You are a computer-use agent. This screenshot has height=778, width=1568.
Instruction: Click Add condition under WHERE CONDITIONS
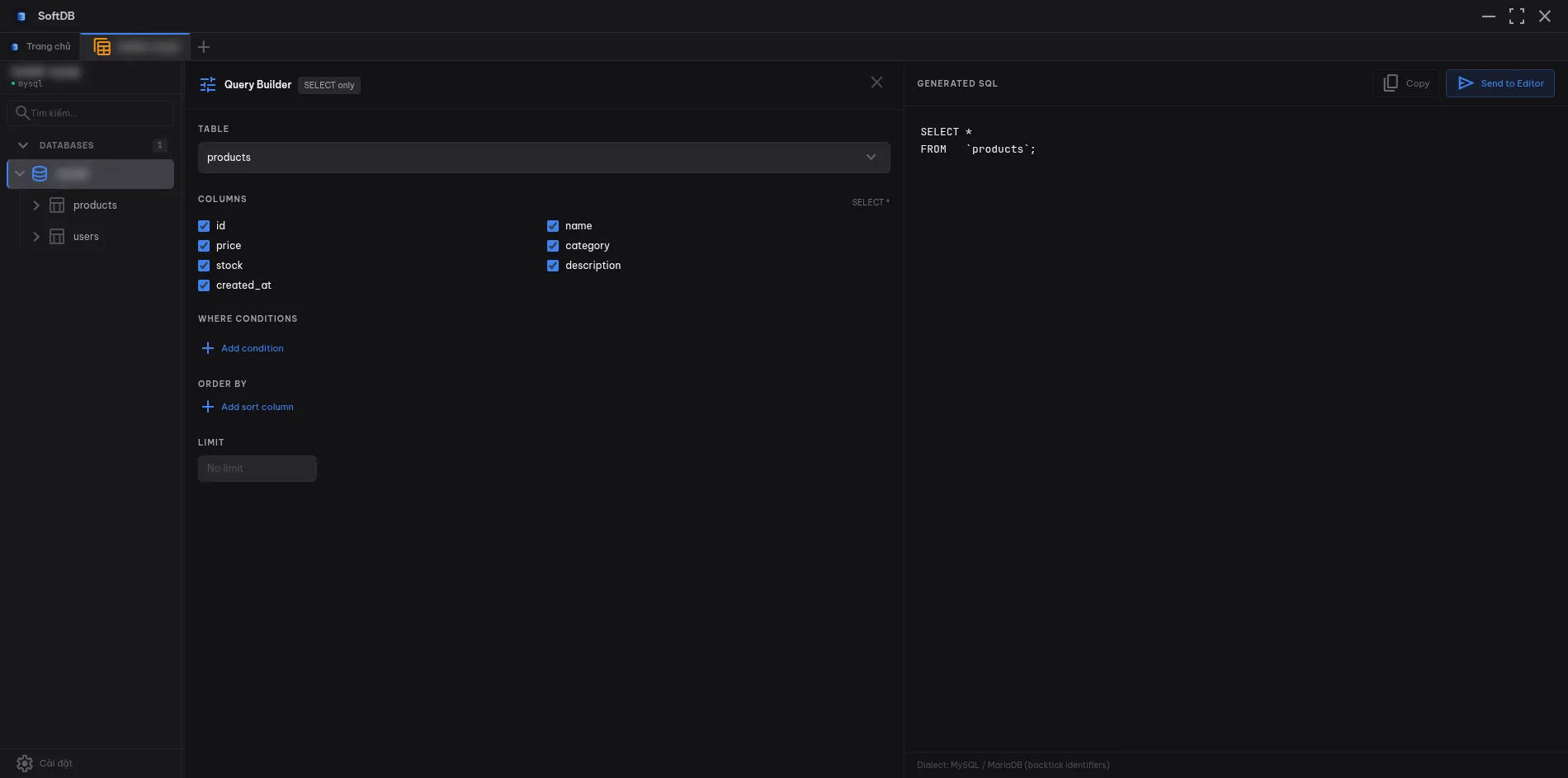[x=242, y=348]
